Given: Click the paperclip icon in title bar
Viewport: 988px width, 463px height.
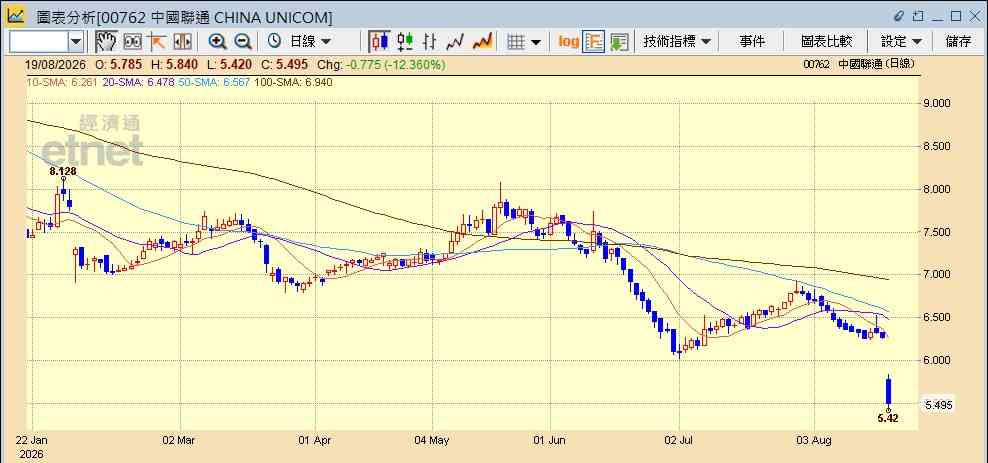Looking at the screenshot, I should pyautogui.click(x=900, y=16).
